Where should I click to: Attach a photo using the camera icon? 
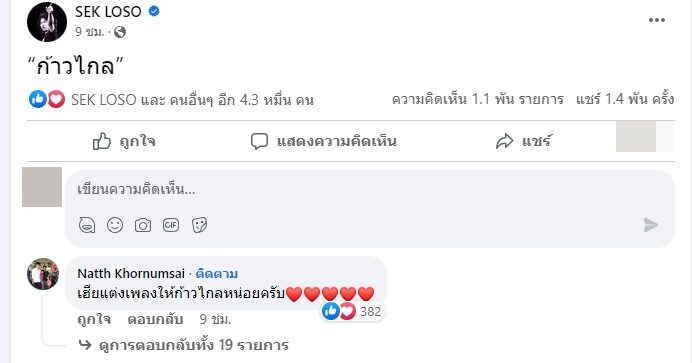pos(143,225)
